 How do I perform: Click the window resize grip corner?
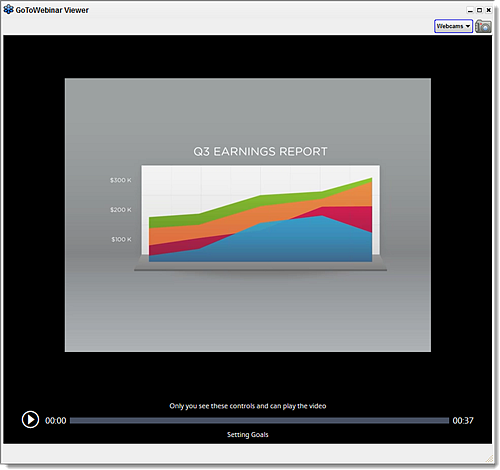489,458
